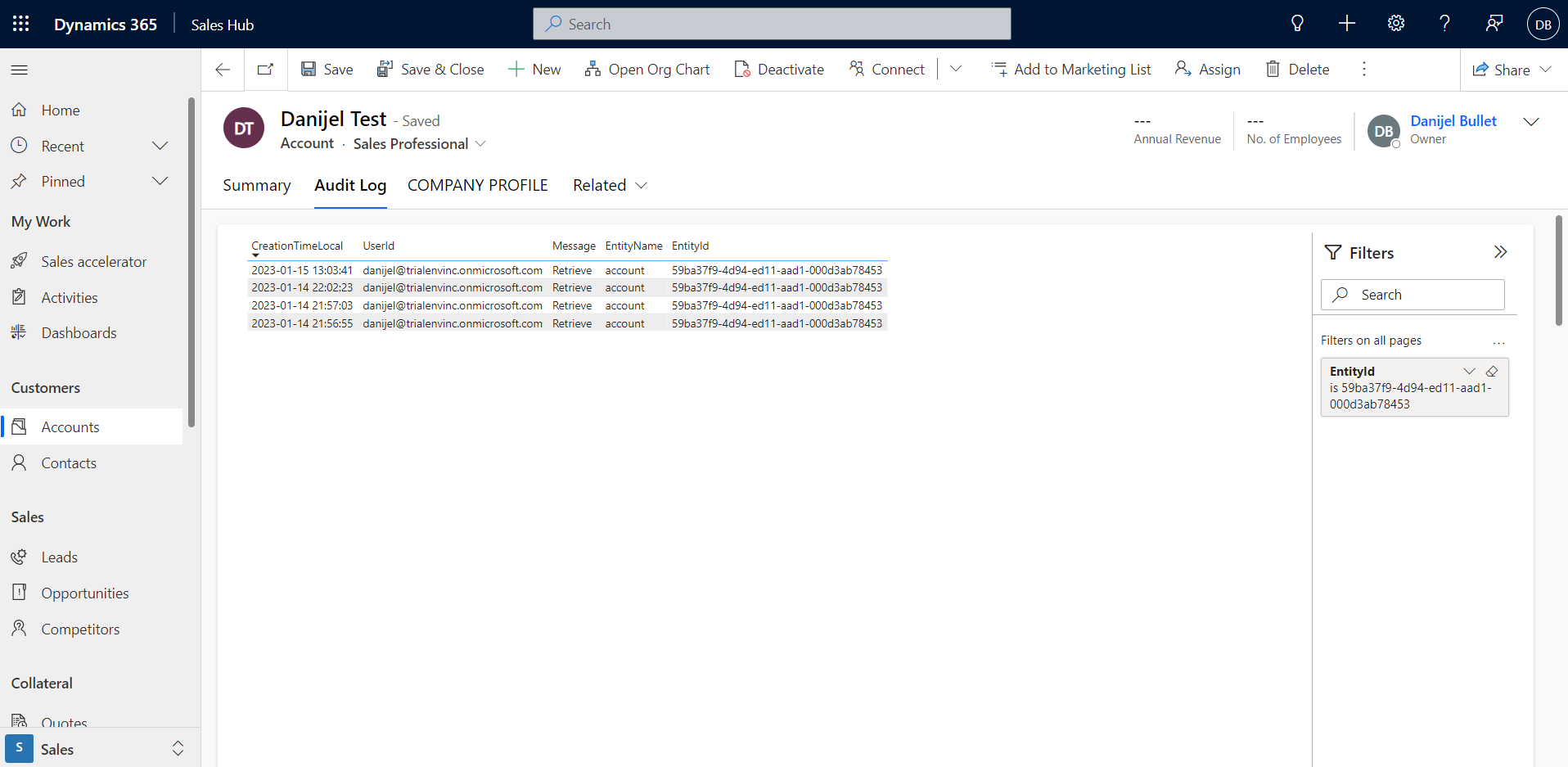Switch area using the Sales selector
The height and width of the screenshot is (767, 1568).
click(99, 748)
